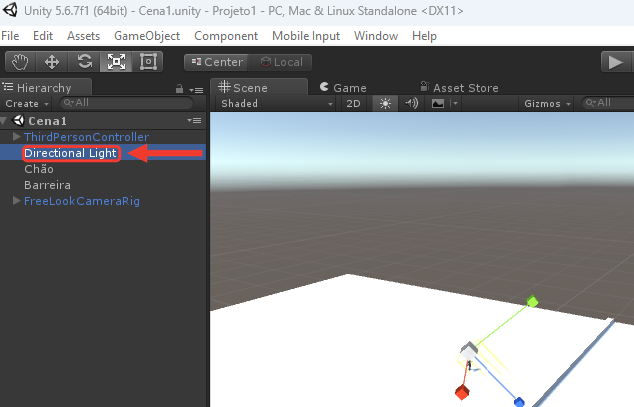This screenshot has width=634, height=407.
Task: Open the File menu
Action: click(10, 36)
